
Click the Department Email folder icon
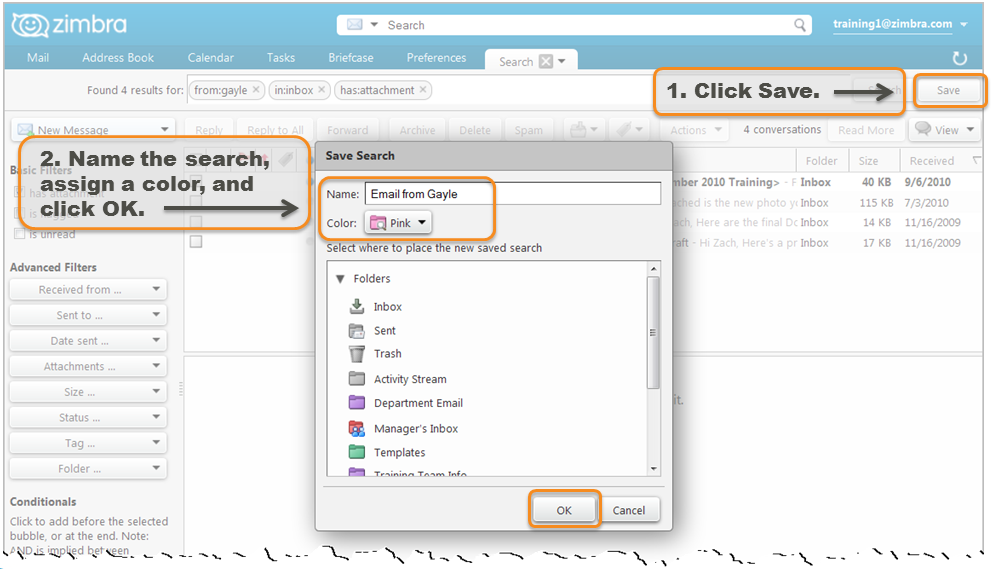coord(356,403)
